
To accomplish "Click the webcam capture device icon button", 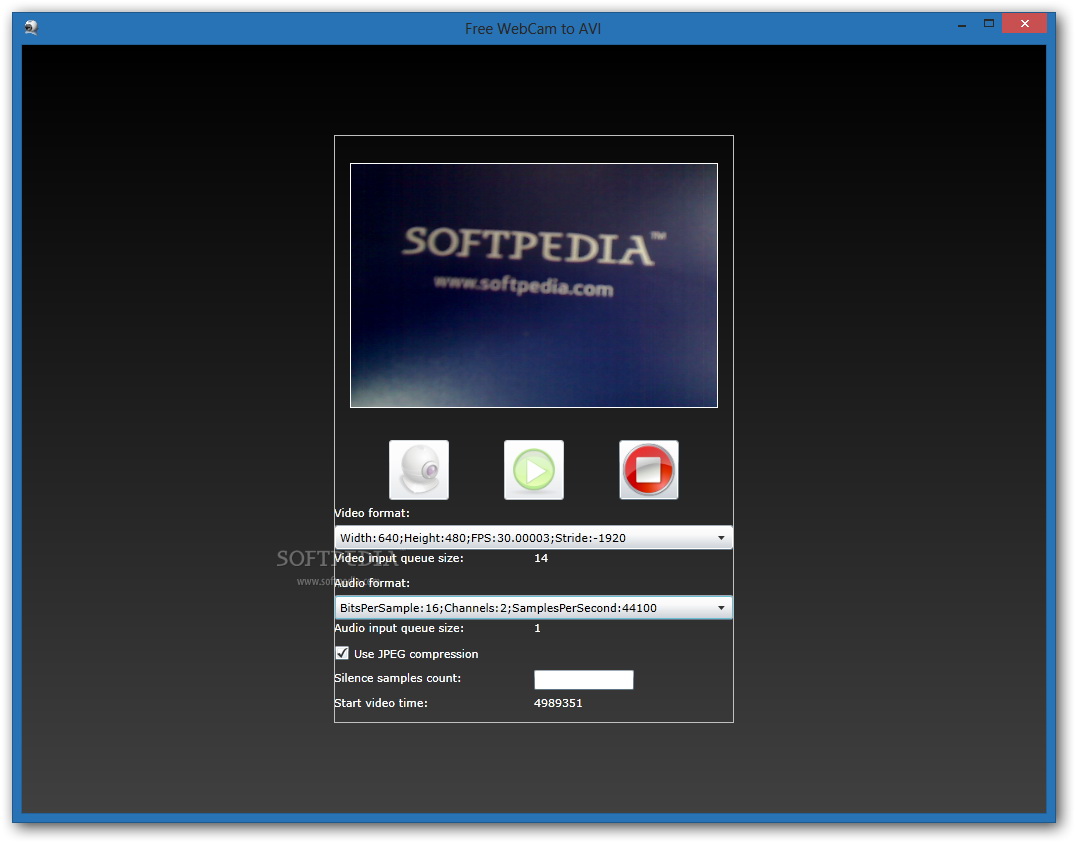I will 419,470.
